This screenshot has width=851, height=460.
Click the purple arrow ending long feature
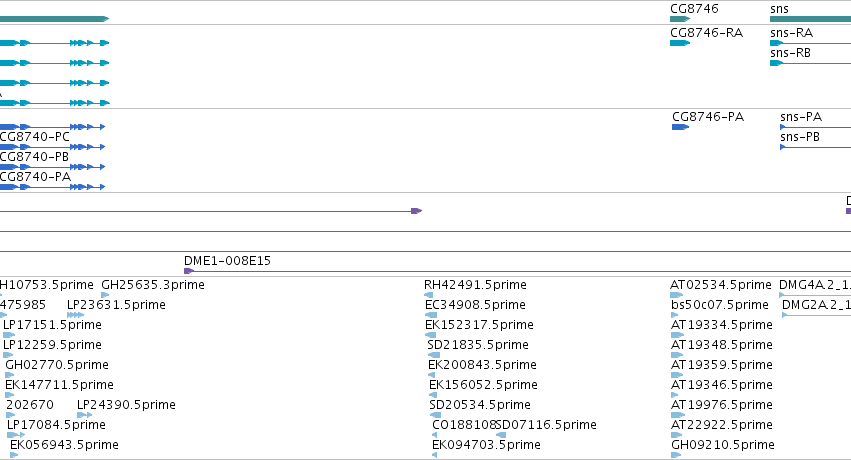(x=416, y=211)
